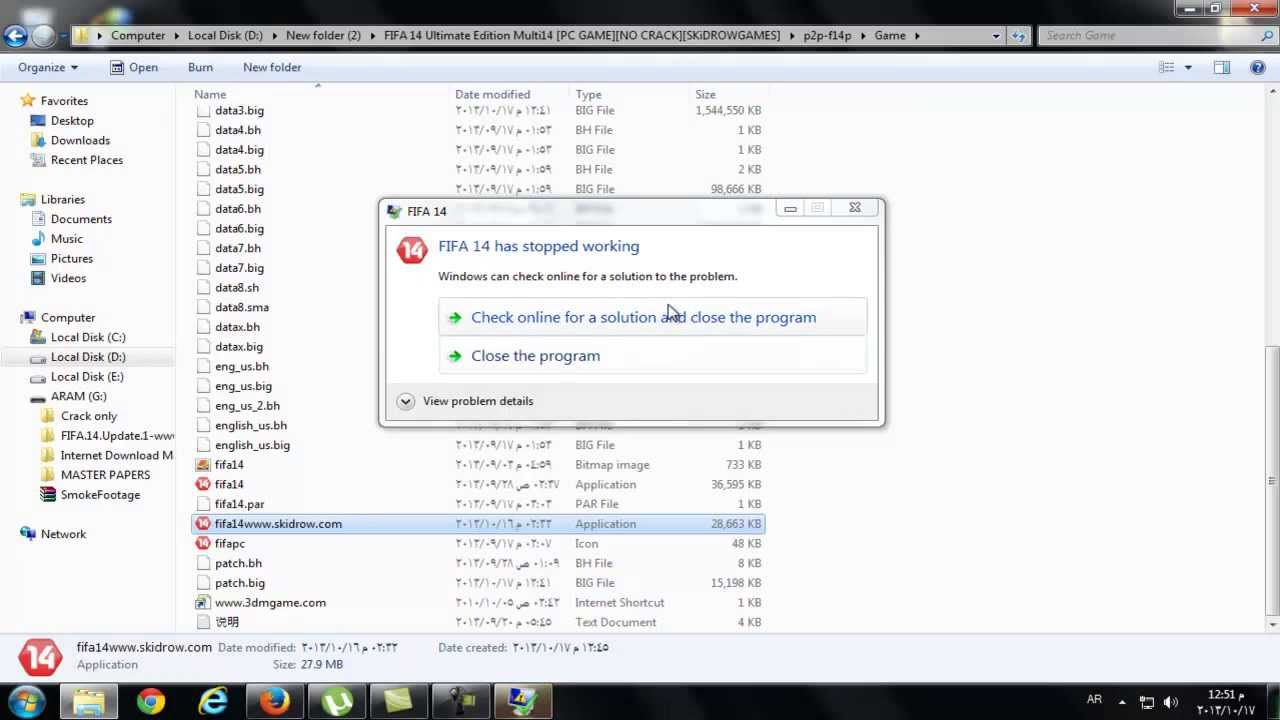The width and height of the screenshot is (1280, 720).
Task: Launch Internet Explorer from the taskbar
Action: (213, 701)
